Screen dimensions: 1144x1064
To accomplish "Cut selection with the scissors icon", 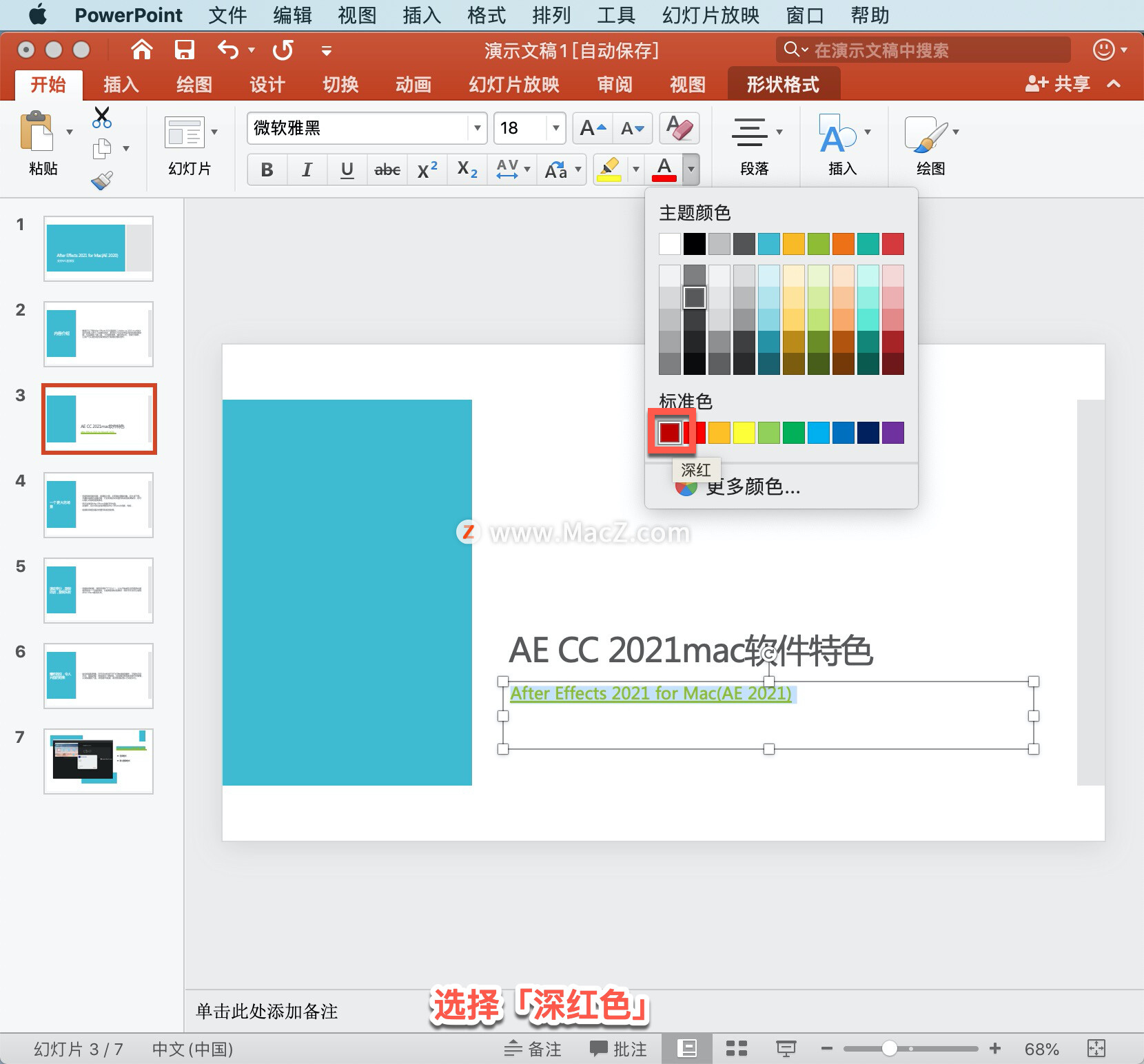I will 102,117.
